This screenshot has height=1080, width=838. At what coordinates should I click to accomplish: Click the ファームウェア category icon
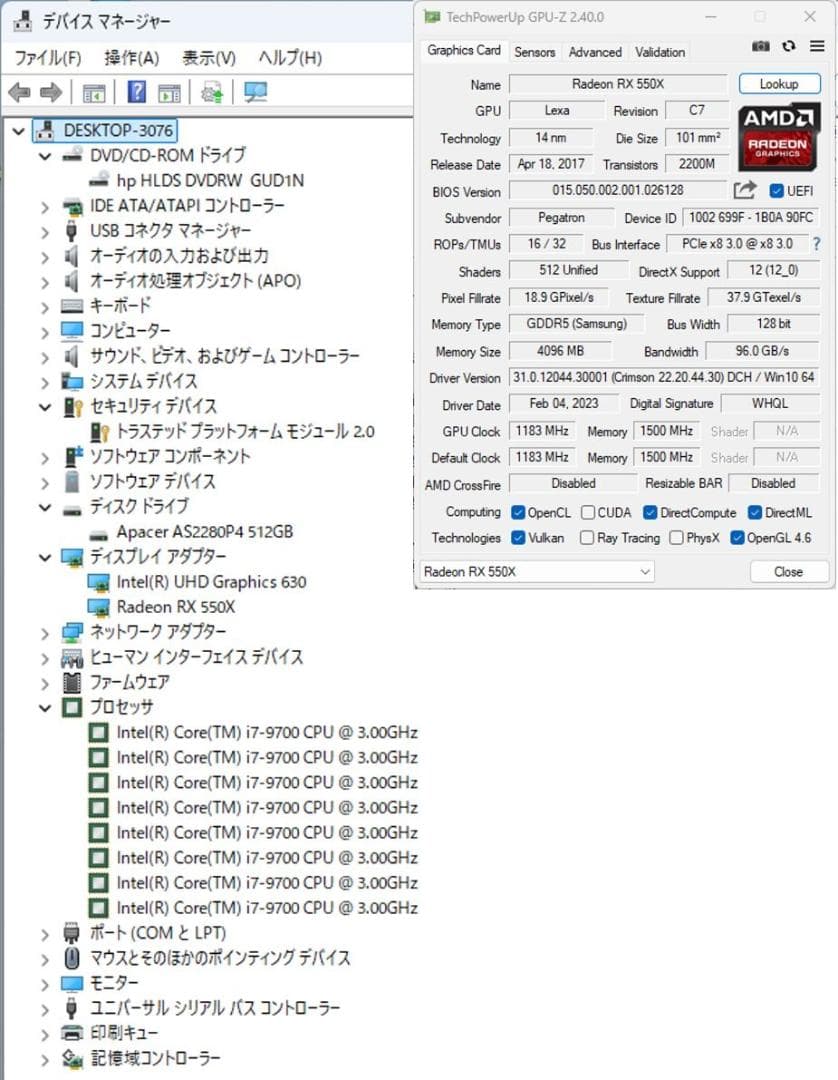[x=72, y=683]
